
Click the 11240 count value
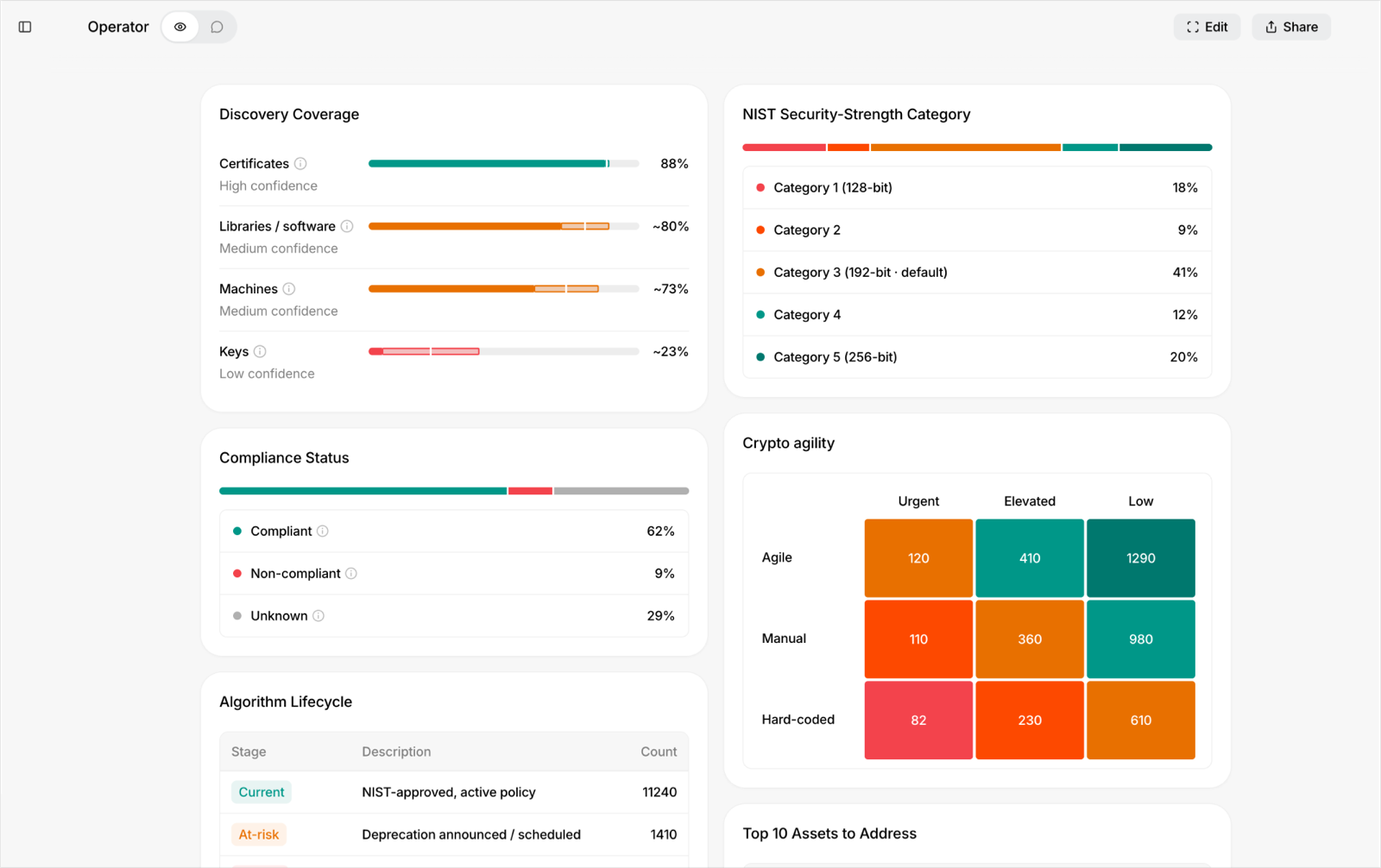coord(659,792)
